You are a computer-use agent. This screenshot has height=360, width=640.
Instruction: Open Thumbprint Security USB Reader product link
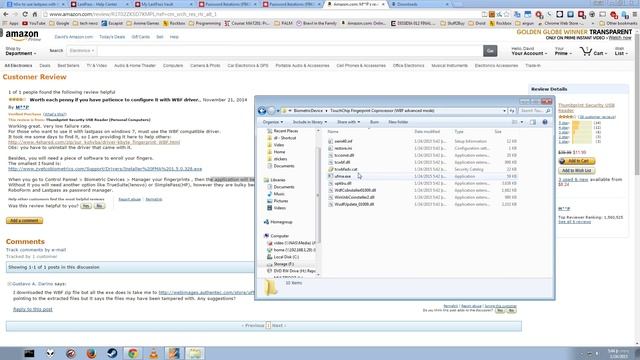586,108
